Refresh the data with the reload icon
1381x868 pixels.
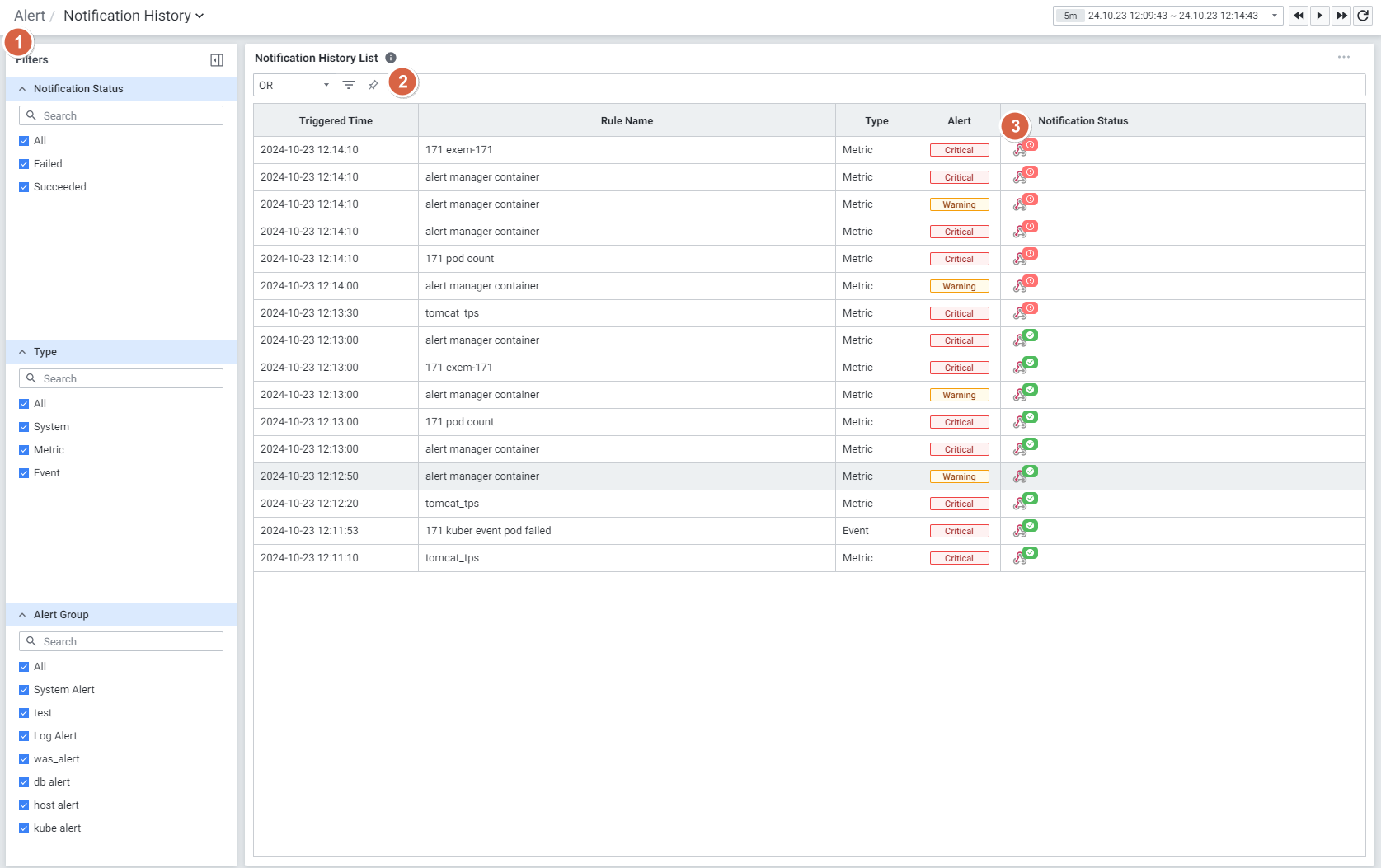click(x=1363, y=16)
